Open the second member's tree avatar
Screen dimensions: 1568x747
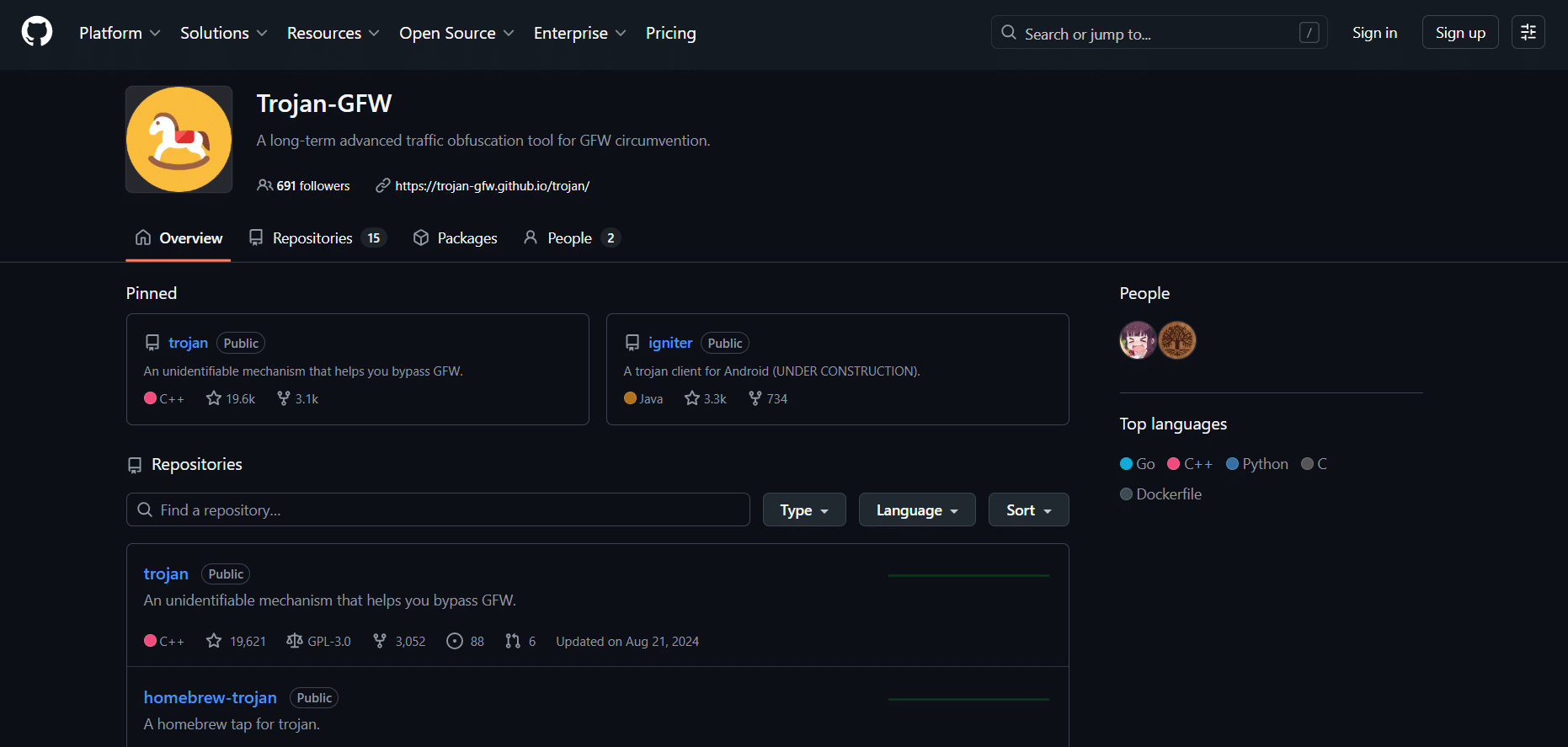point(1177,340)
